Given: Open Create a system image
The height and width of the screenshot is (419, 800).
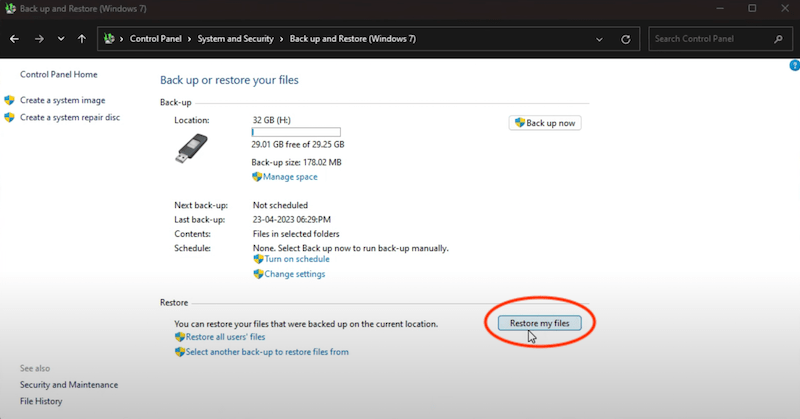Looking at the screenshot, I should (62, 101).
